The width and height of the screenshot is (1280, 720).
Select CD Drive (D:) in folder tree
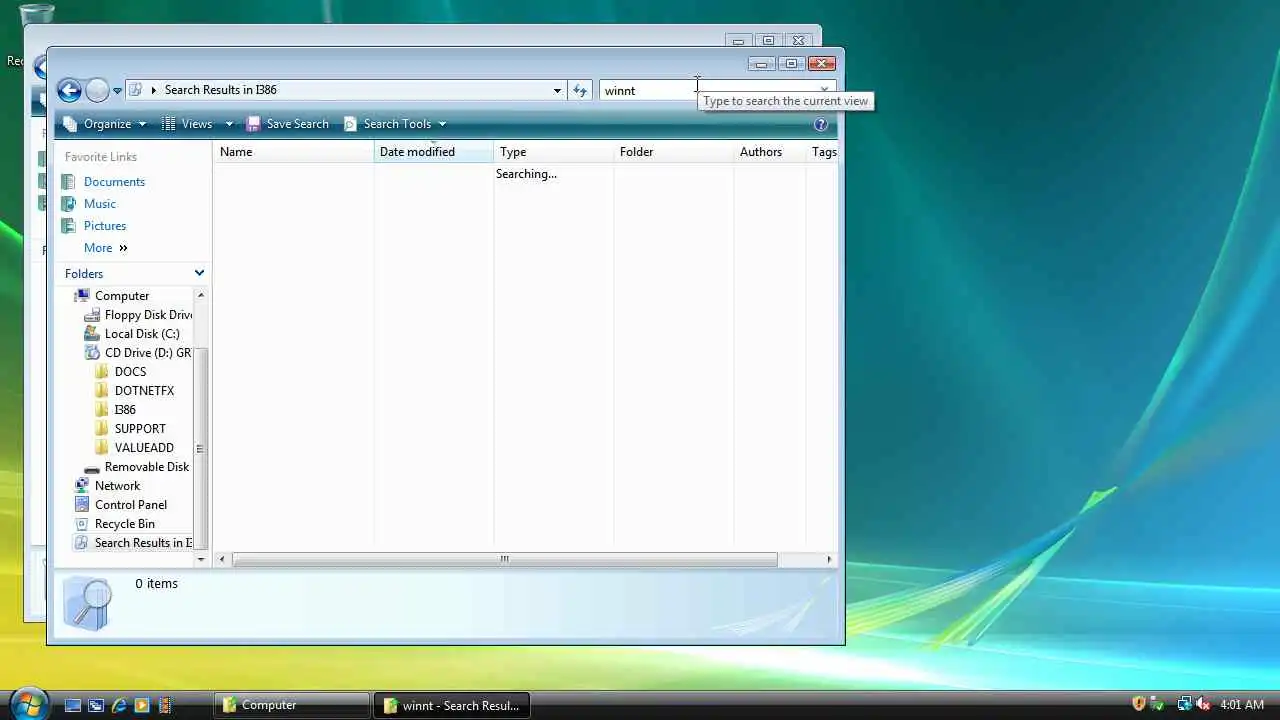click(x=148, y=353)
